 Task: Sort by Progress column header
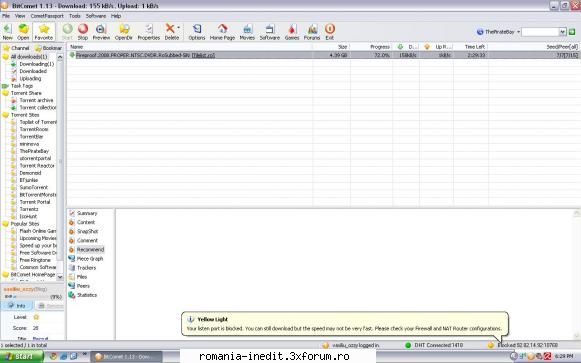click(x=371, y=47)
